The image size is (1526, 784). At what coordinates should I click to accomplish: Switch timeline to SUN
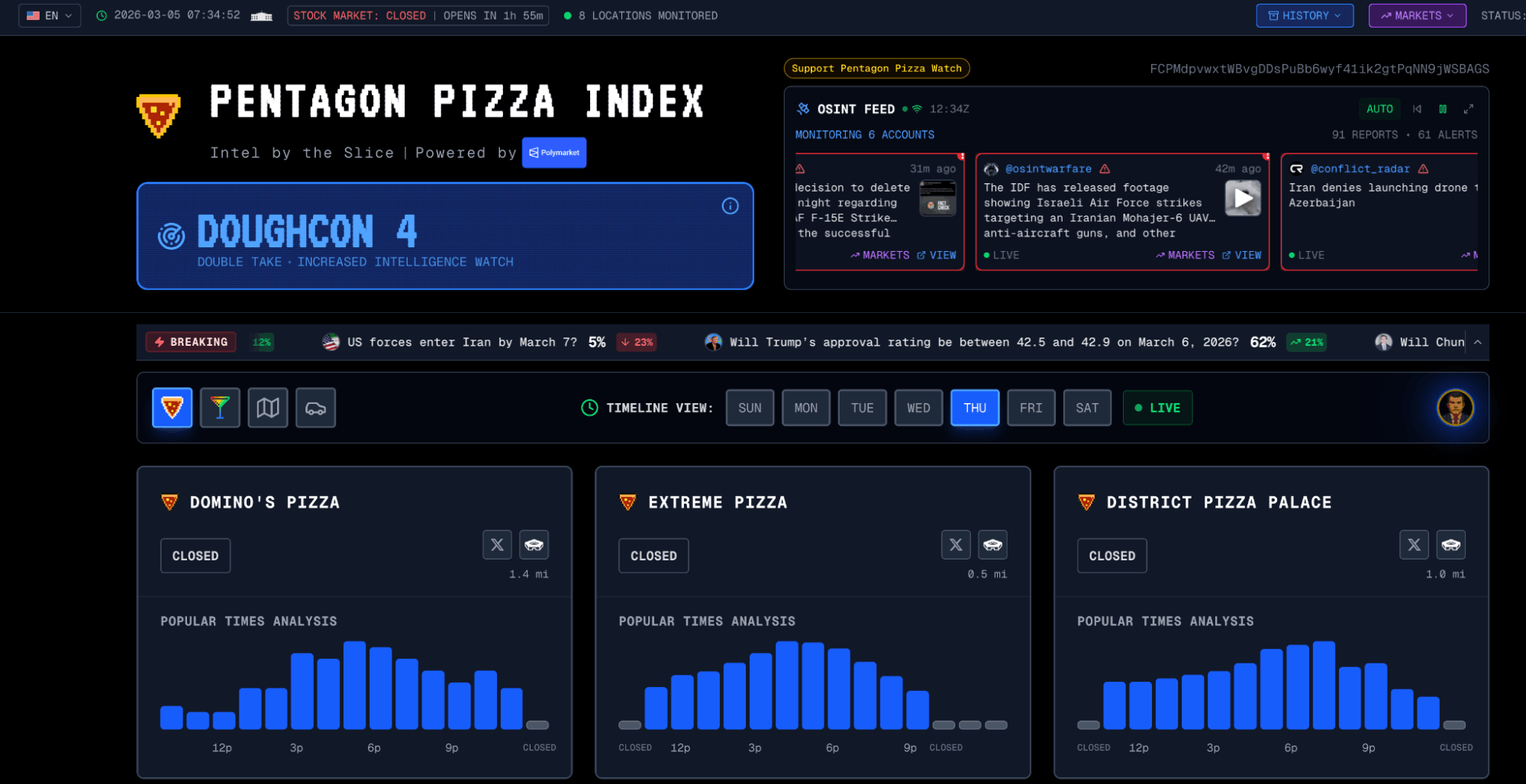tap(750, 408)
